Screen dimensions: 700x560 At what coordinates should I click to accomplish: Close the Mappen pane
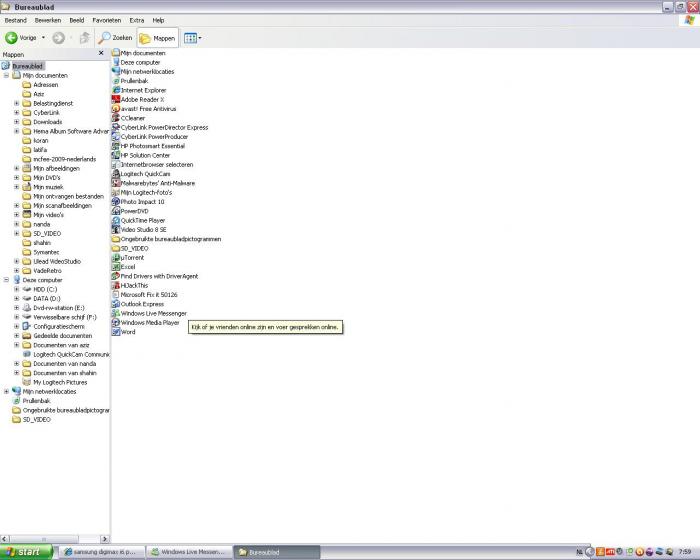point(101,53)
